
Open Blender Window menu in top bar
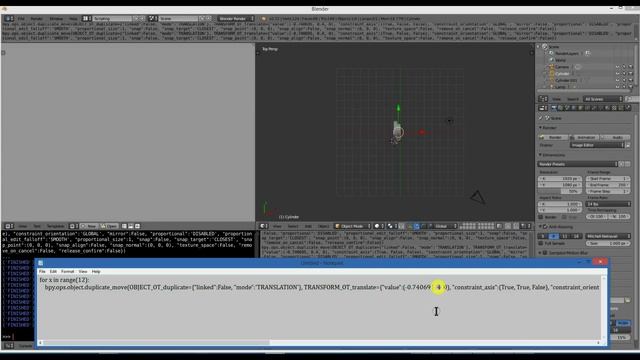[56, 19]
